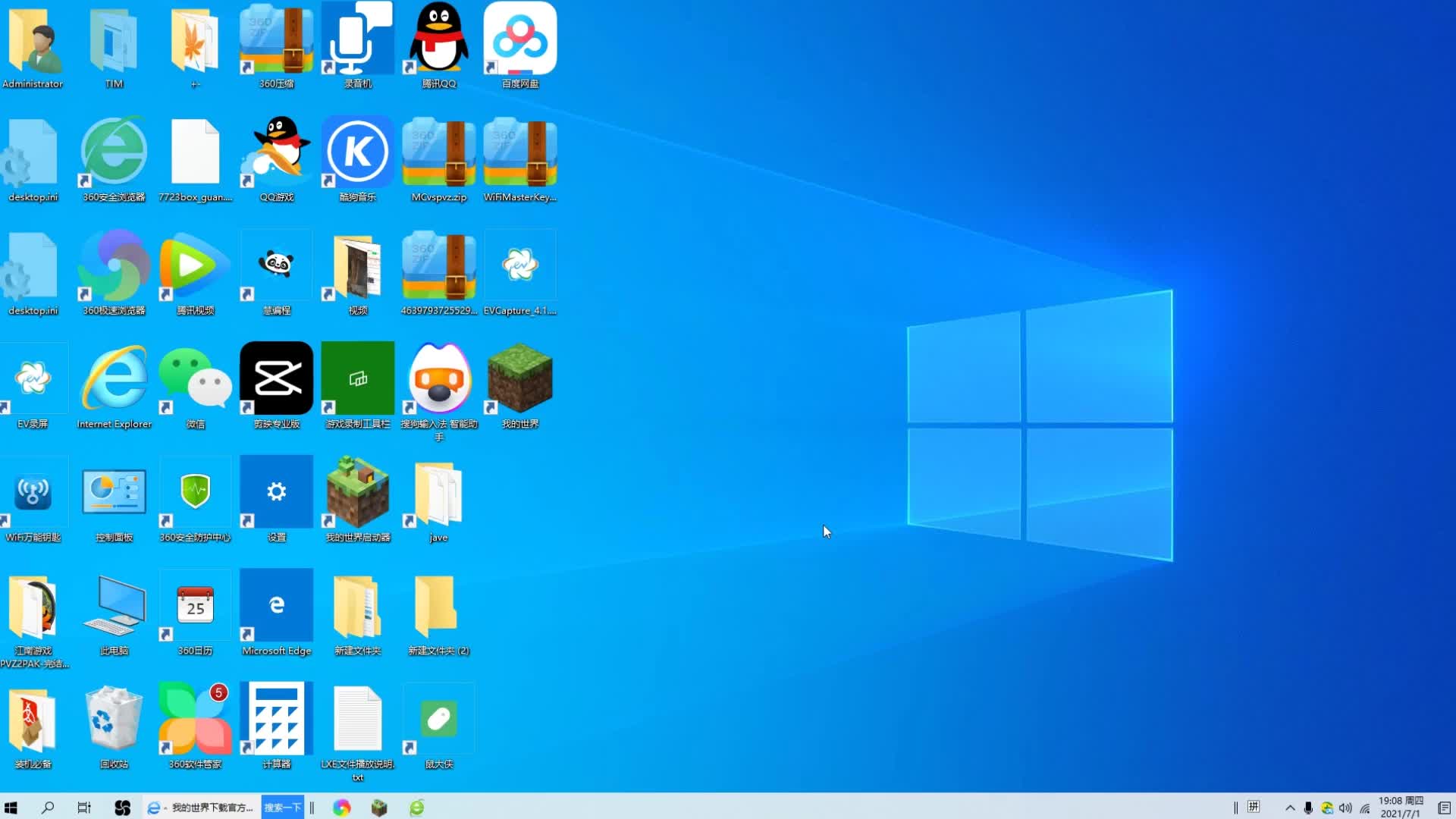
Task: Launch 我的世界 grass block icon
Action: pos(520,386)
